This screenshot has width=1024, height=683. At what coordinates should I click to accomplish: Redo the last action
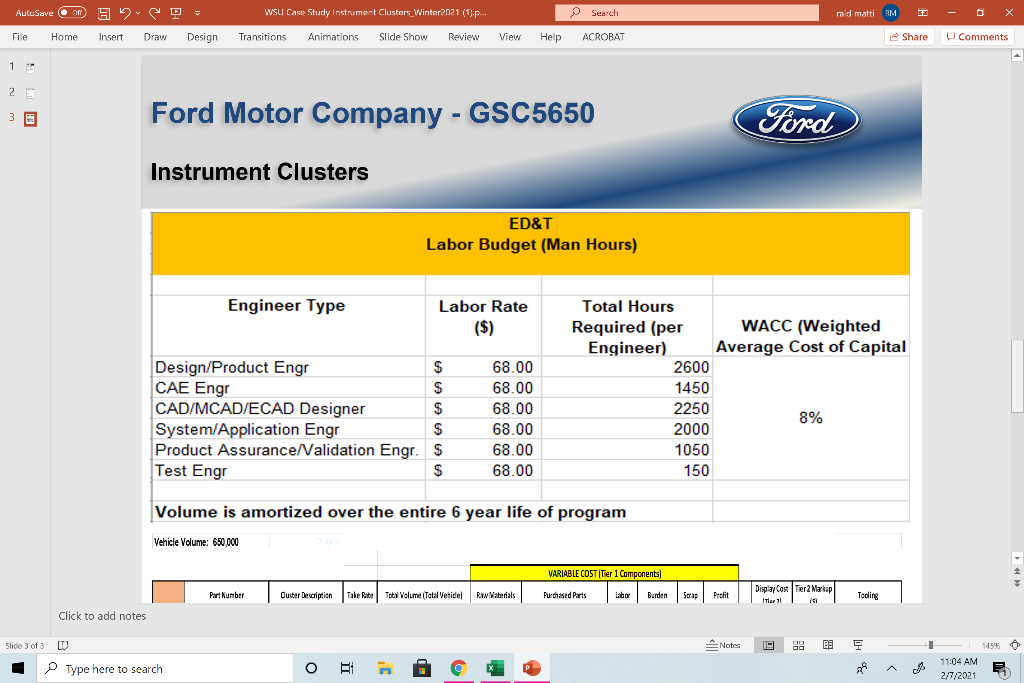(x=155, y=12)
